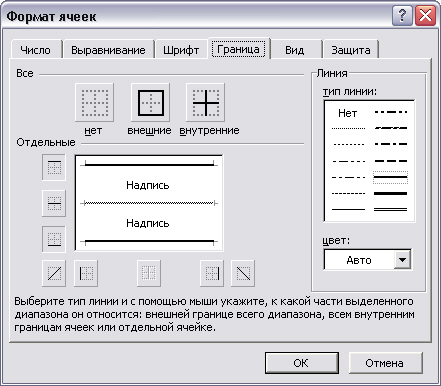The height and width of the screenshot is (386, 441).
Task: Choose the double line style
Action: pyautogui.click(x=391, y=209)
